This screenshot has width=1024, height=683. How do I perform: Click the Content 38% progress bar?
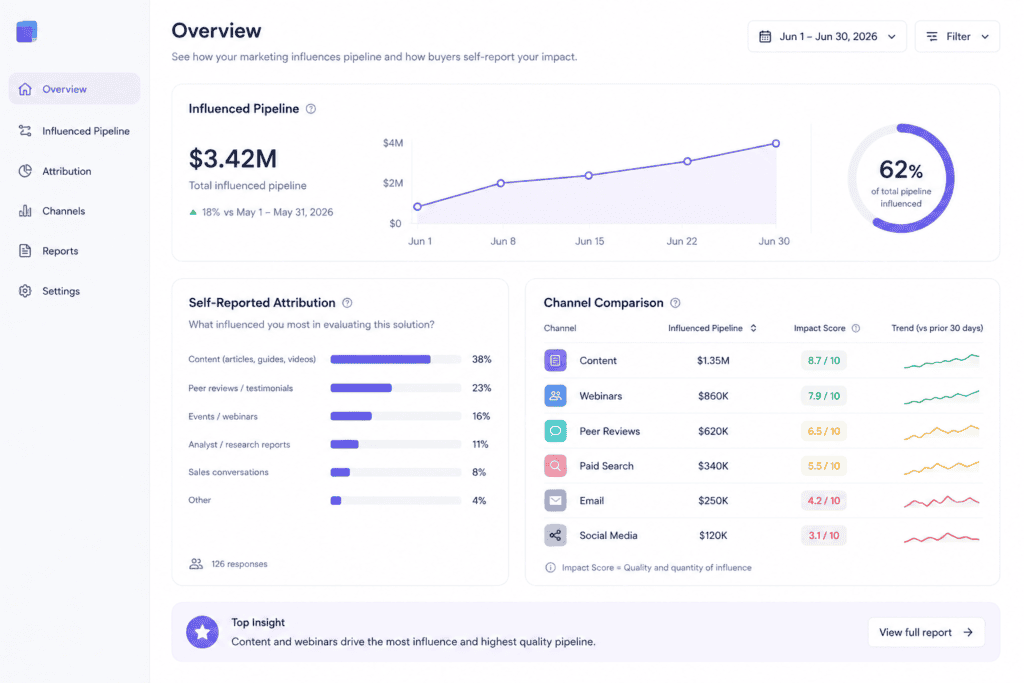tap(396, 359)
